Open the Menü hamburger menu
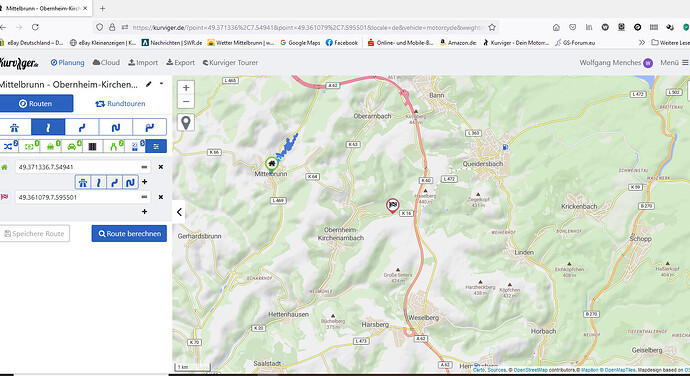Screen dimensions: 690x376 [674, 63]
